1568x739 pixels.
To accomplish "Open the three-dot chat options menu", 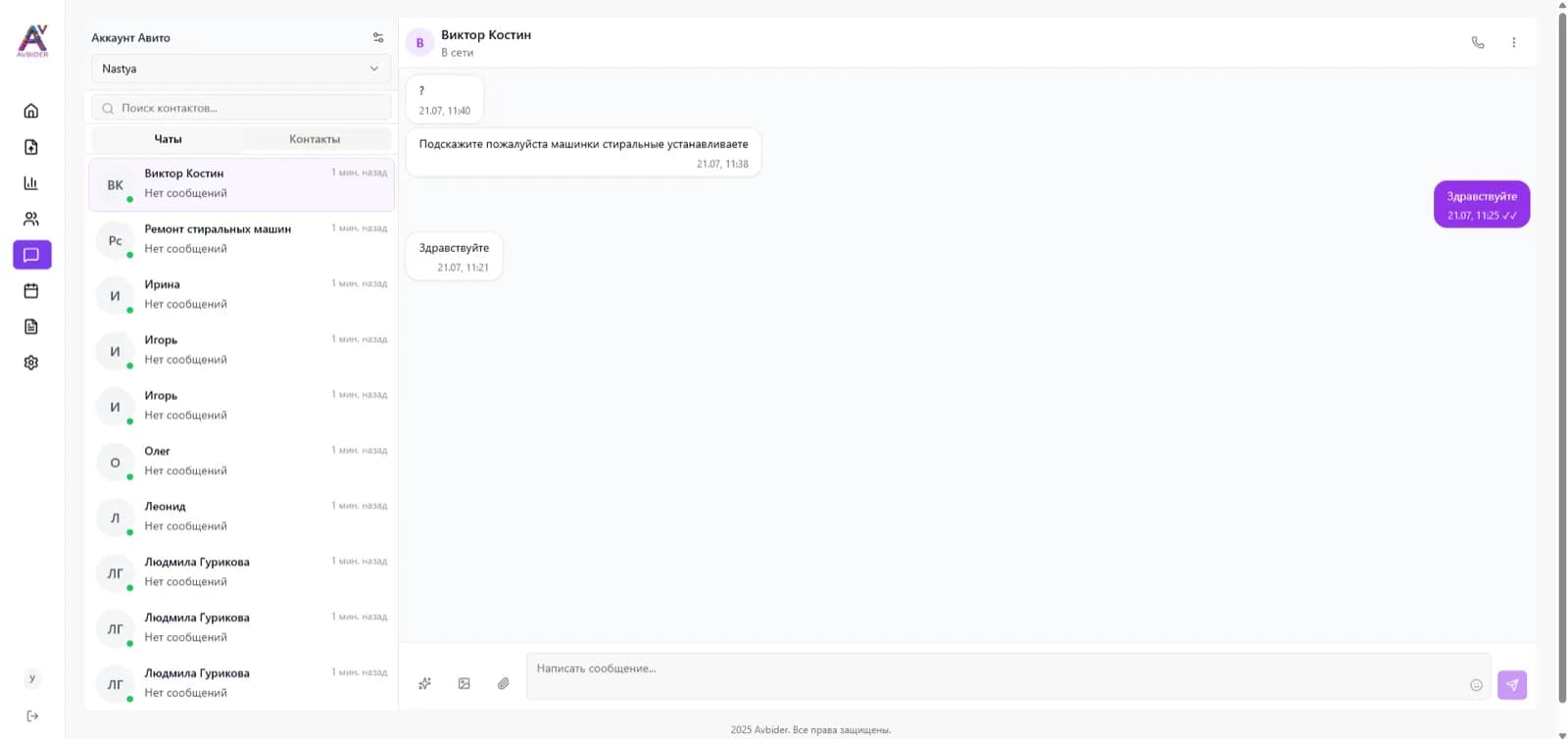I will pos(1514,42).
